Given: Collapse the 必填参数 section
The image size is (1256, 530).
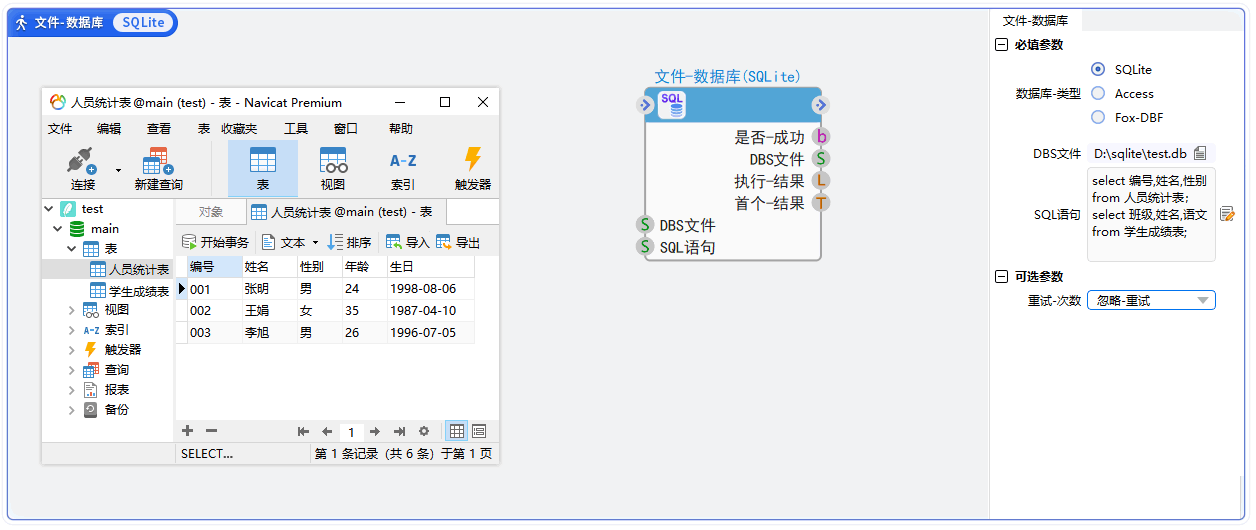Looking at the screenshot, I should pos(1002,45).
